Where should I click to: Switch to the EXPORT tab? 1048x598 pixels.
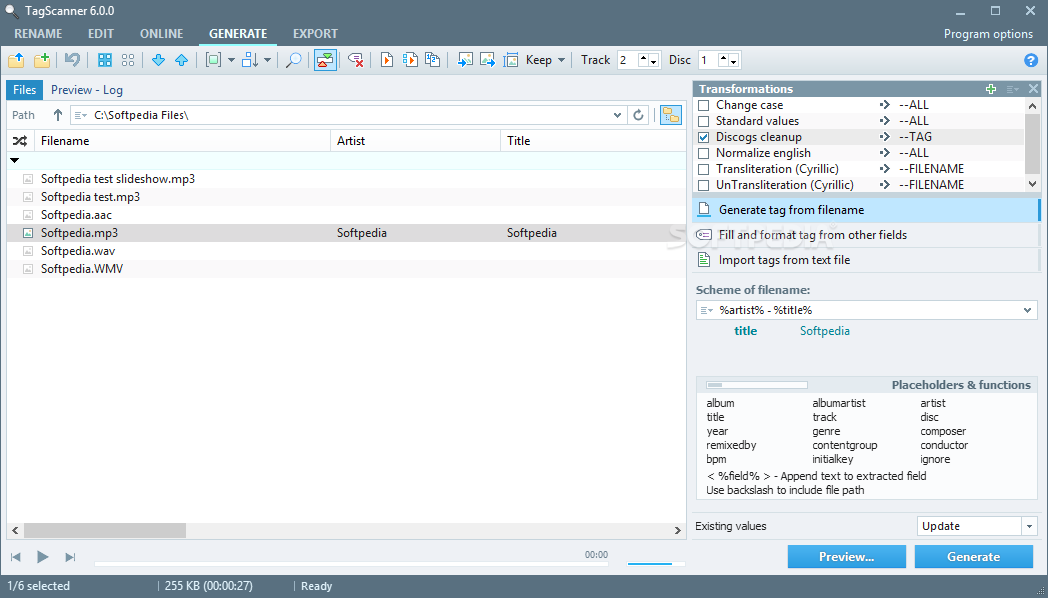(x=315, y=33)
